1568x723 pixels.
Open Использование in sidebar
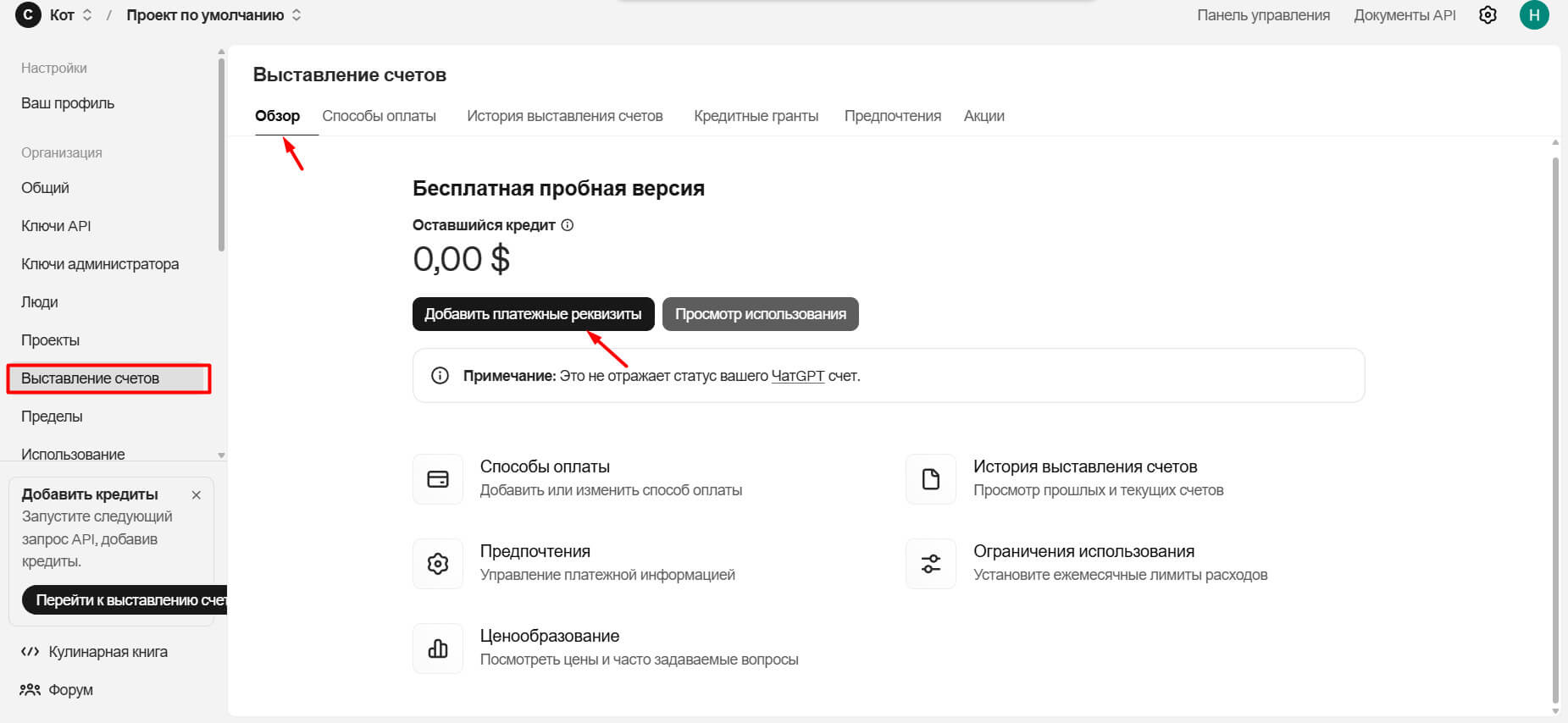click(73, 454)
